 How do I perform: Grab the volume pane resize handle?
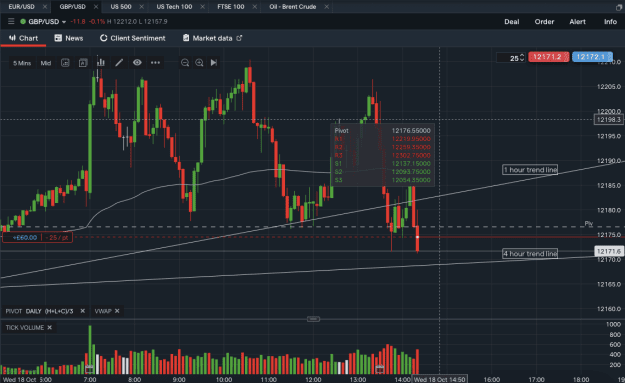(x=313, y=319)
